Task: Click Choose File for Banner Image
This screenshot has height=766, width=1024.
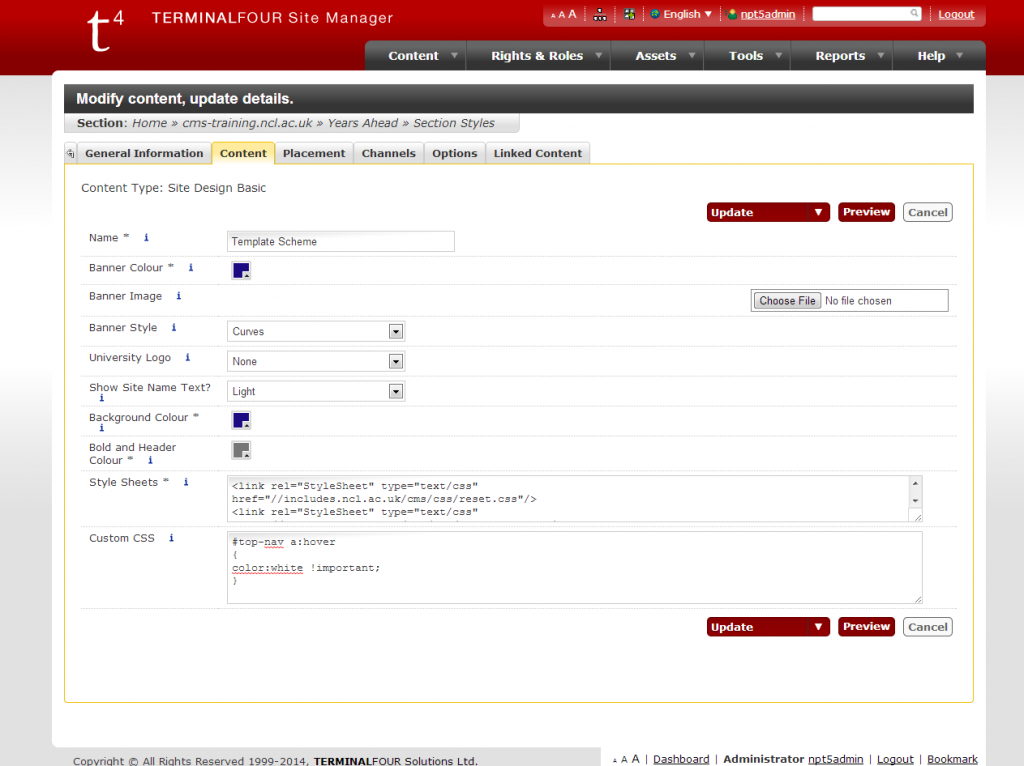Action: coord(787,301)
